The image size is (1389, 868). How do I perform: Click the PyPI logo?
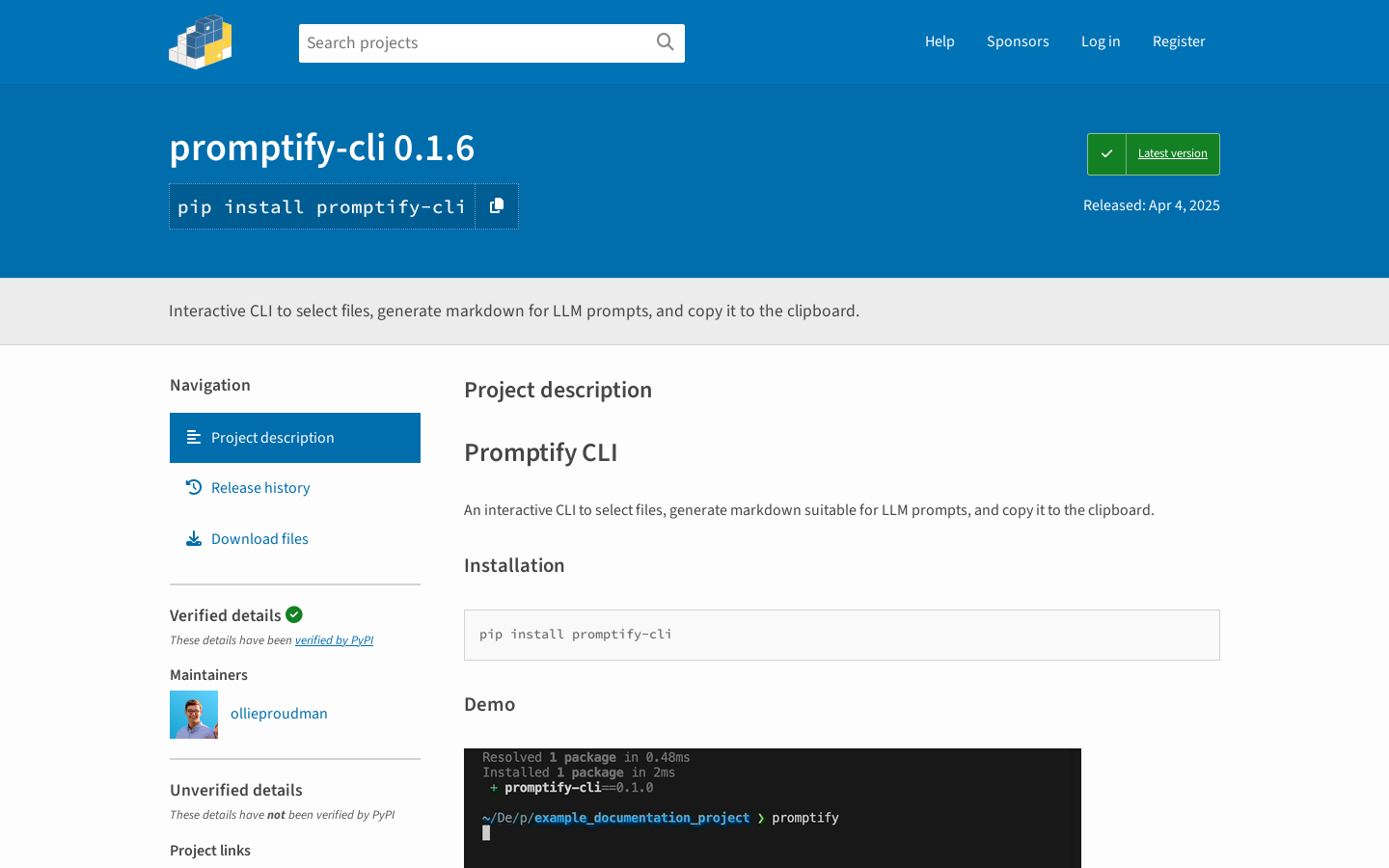(201, 41)
